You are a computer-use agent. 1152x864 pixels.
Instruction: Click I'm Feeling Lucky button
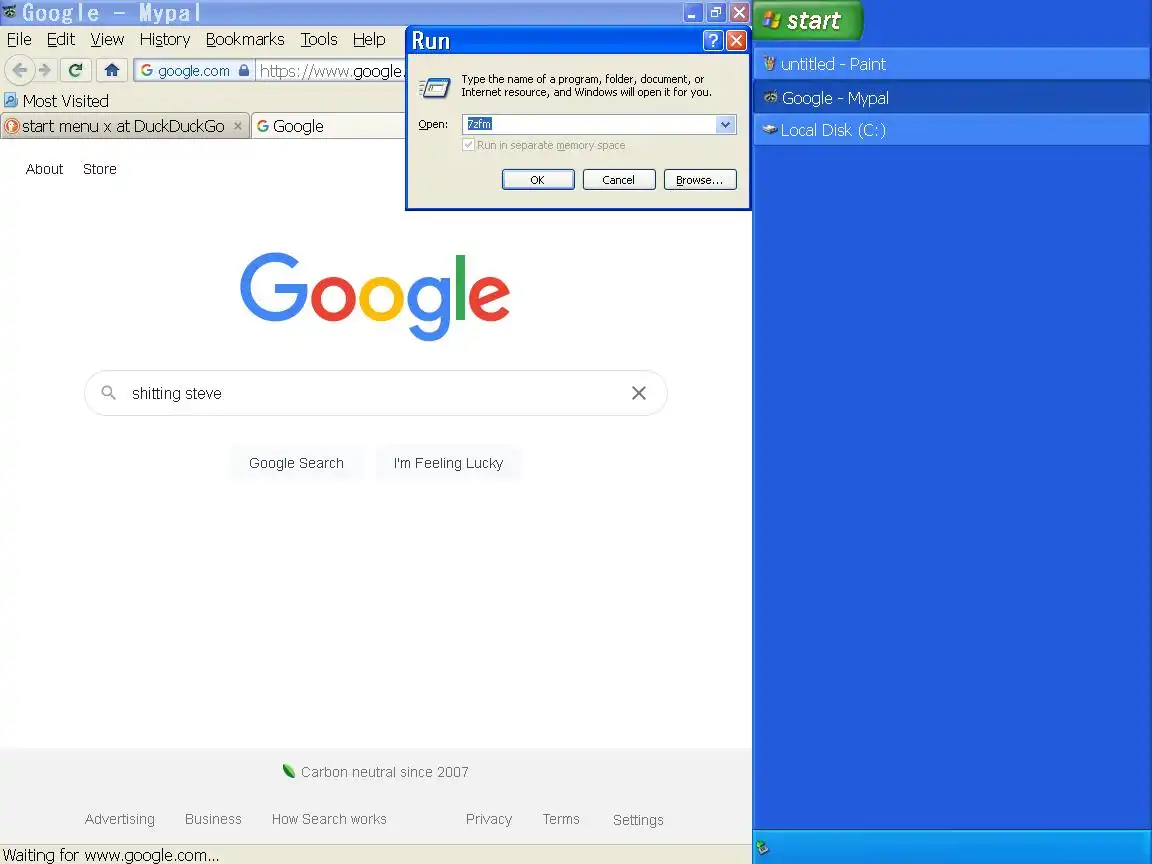[x=448, y=463]
